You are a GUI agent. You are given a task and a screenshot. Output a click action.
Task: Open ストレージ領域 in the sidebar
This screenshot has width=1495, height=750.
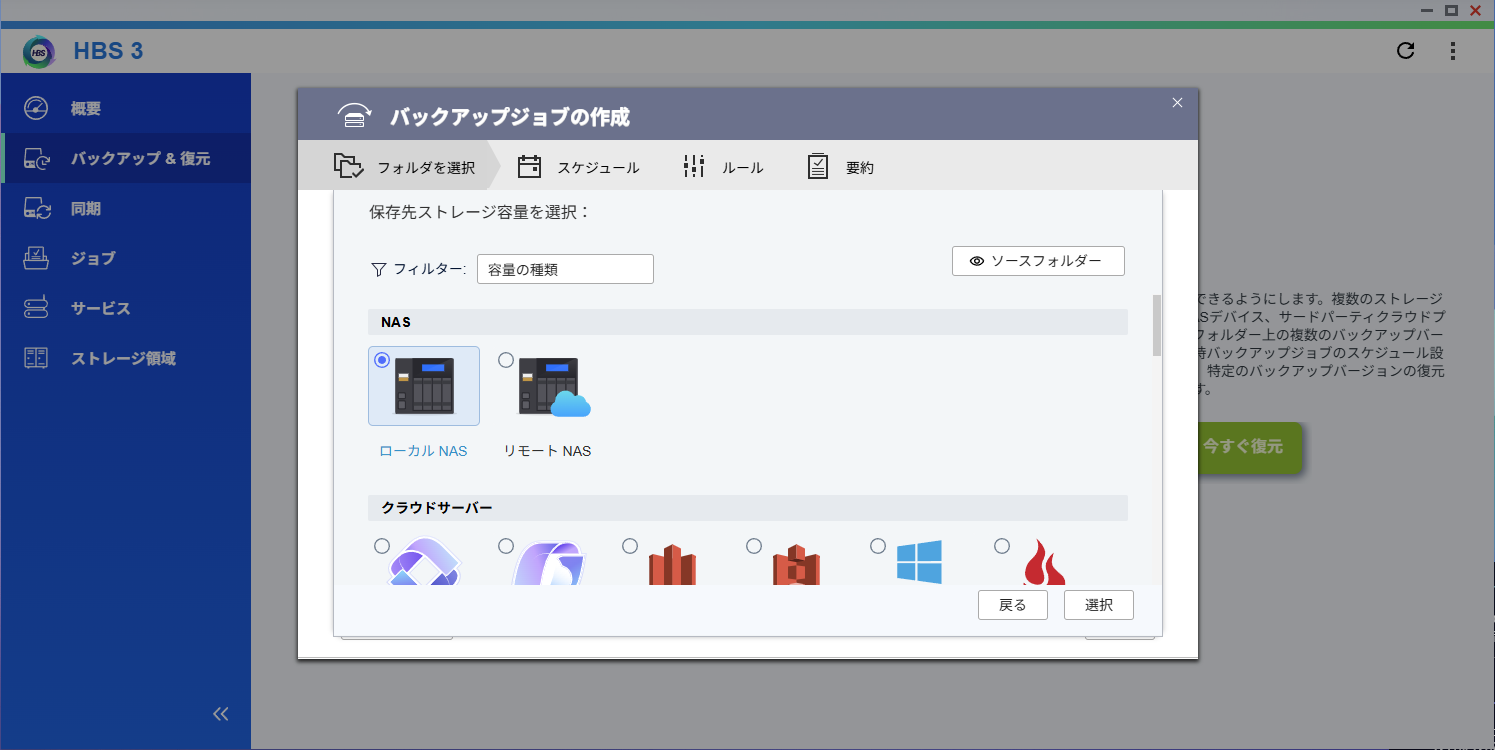123,358
